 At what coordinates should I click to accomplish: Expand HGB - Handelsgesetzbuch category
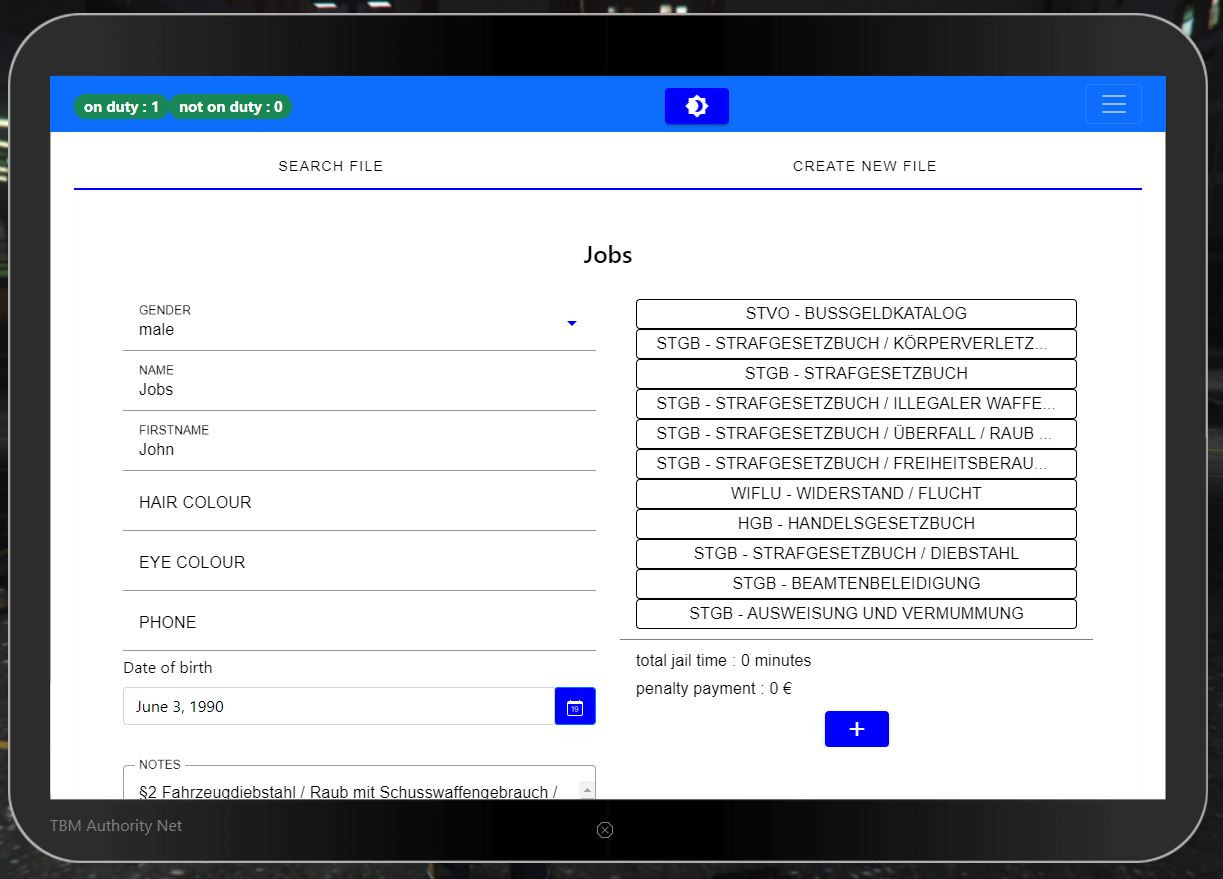pyautogui.click(x=856, y=524)
